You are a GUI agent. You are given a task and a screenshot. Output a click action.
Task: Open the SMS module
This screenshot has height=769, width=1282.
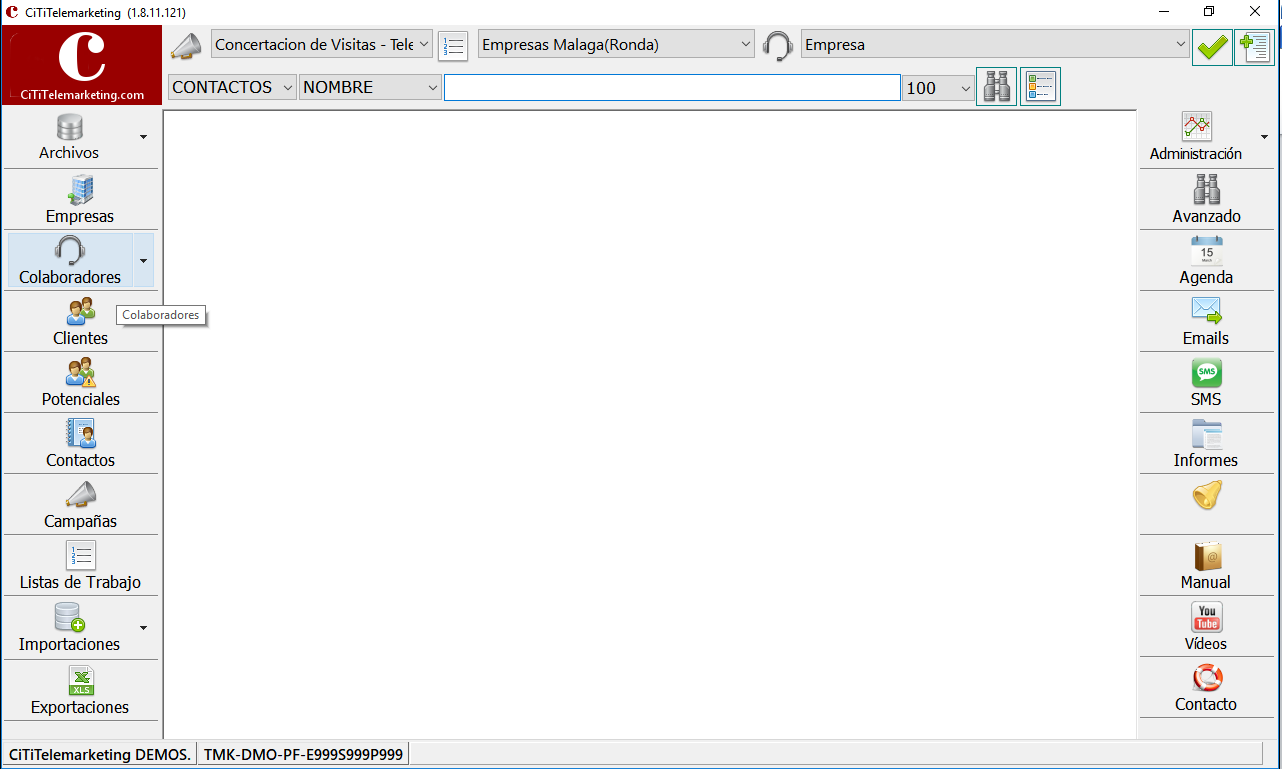point(1206,383)
